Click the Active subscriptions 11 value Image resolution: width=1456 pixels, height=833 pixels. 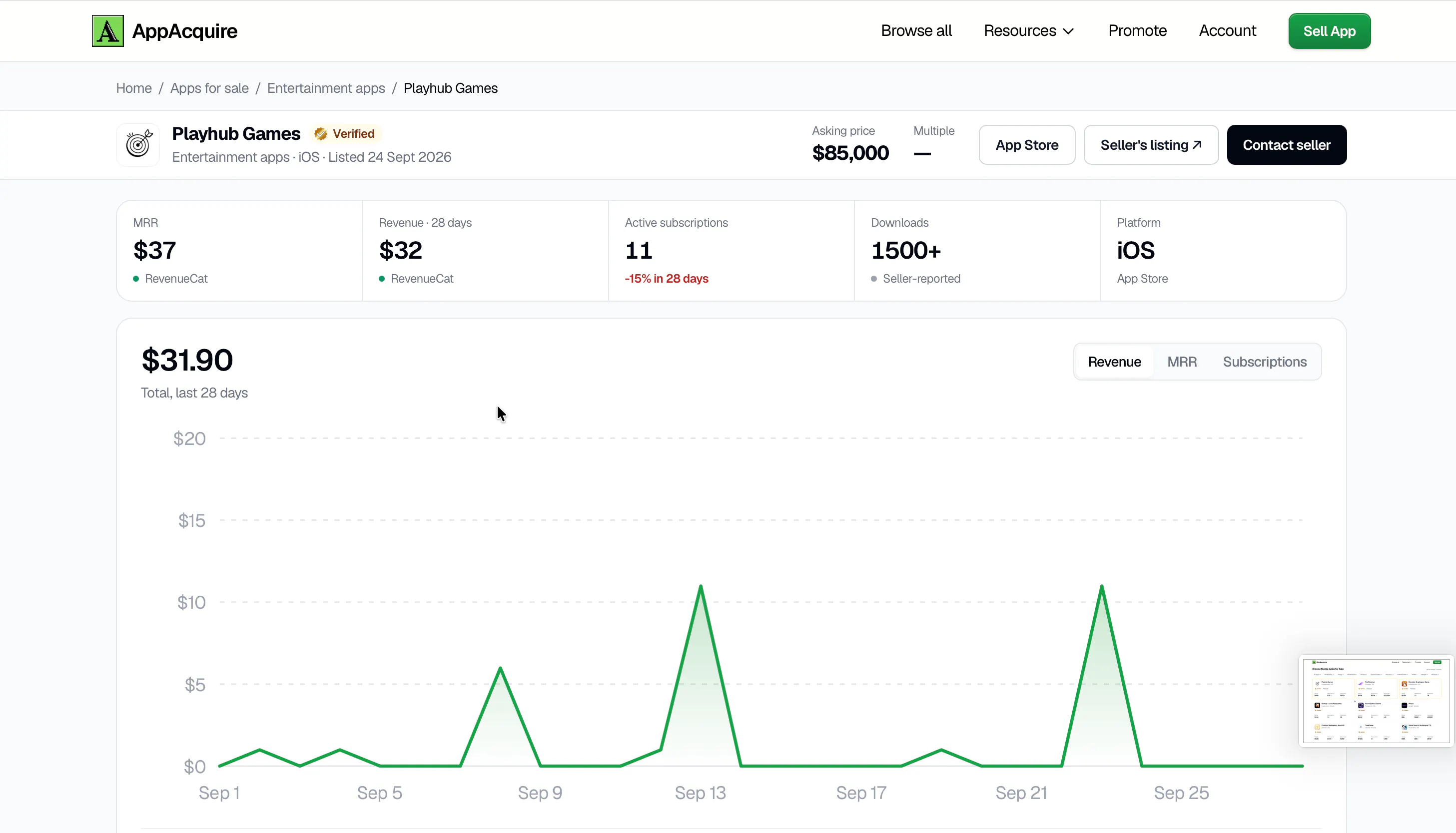[639, 250]
